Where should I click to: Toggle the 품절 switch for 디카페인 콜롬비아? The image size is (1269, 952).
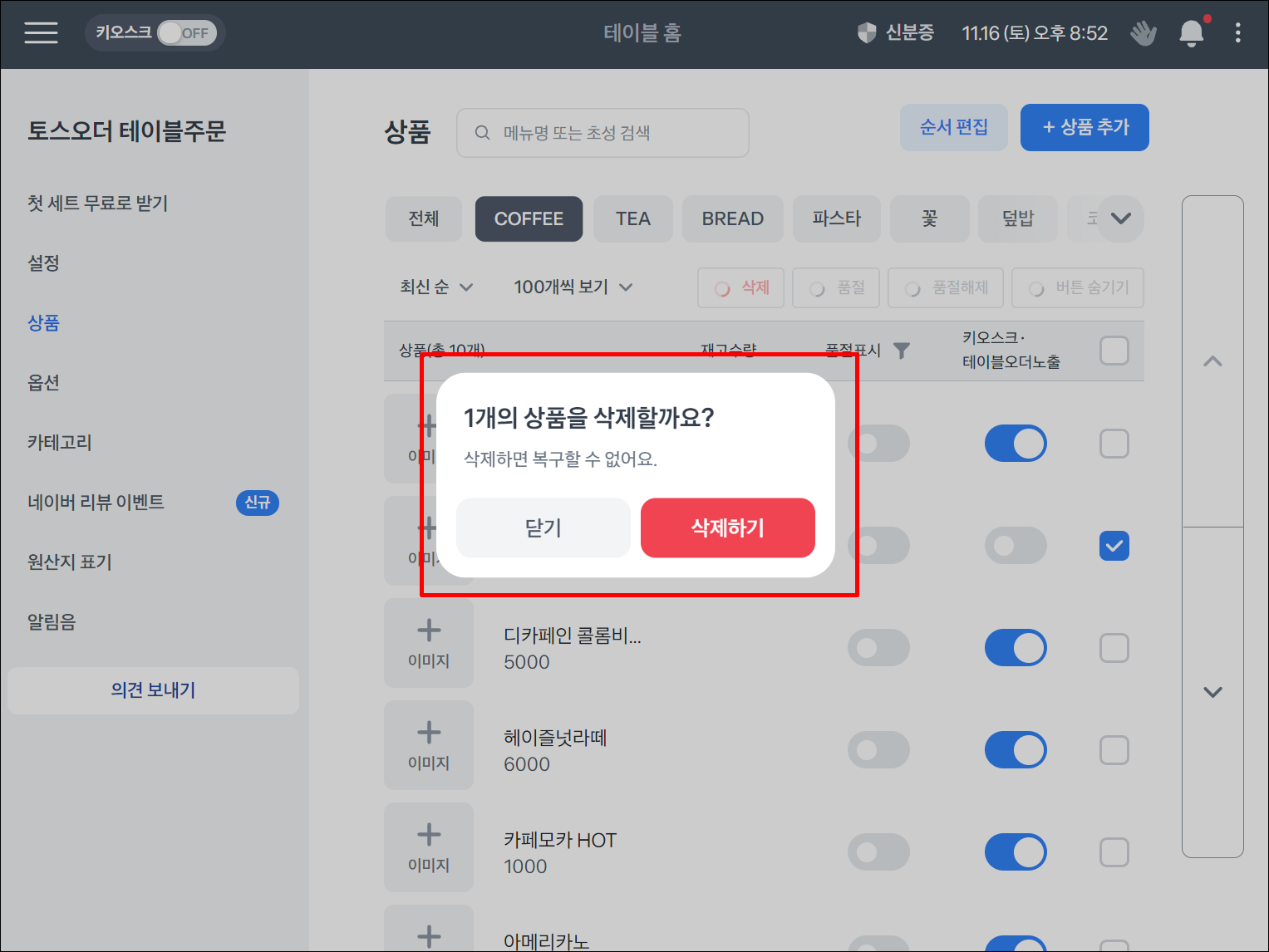pyautogui.click(x=878, y=648)
